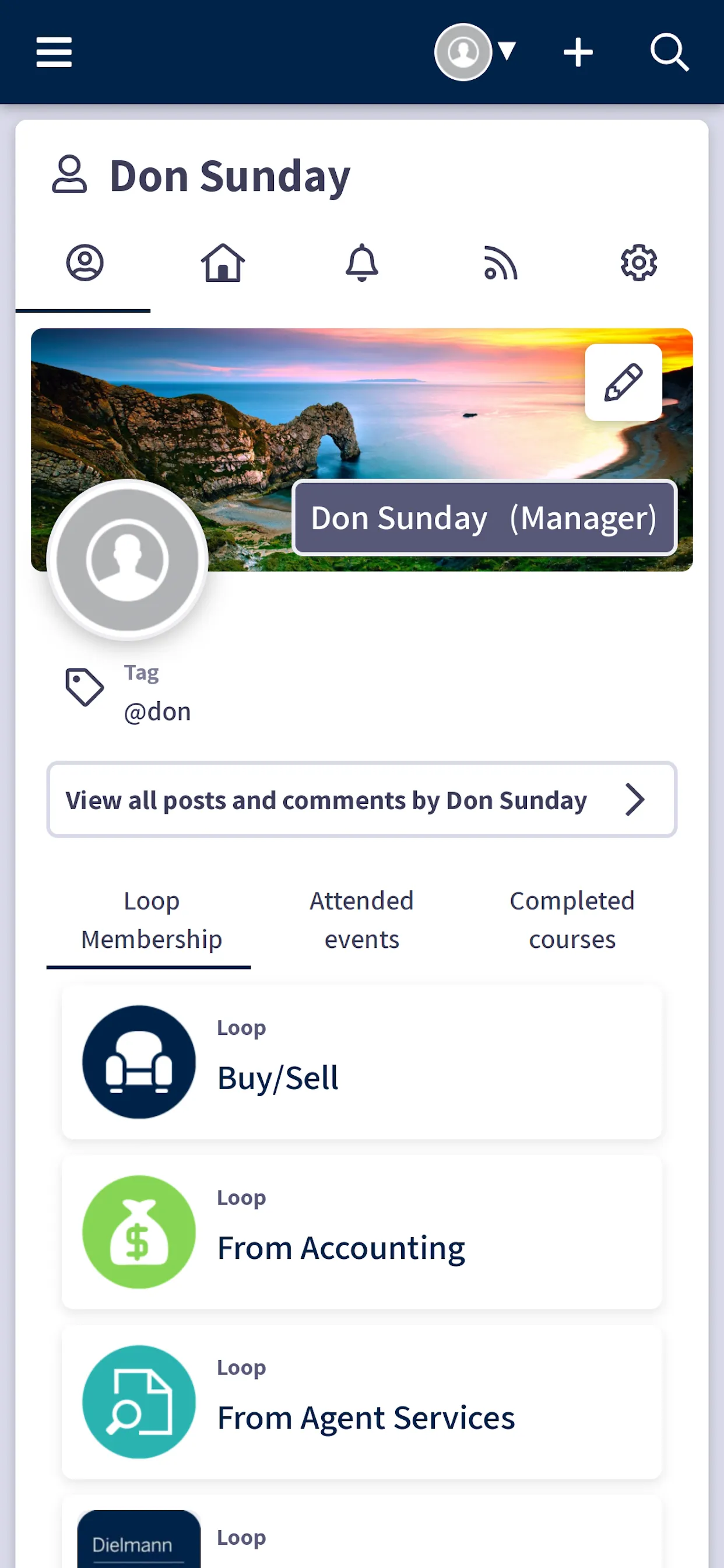Open notifications bell tab
The image size is (724, 1568).
pos(362,264)
